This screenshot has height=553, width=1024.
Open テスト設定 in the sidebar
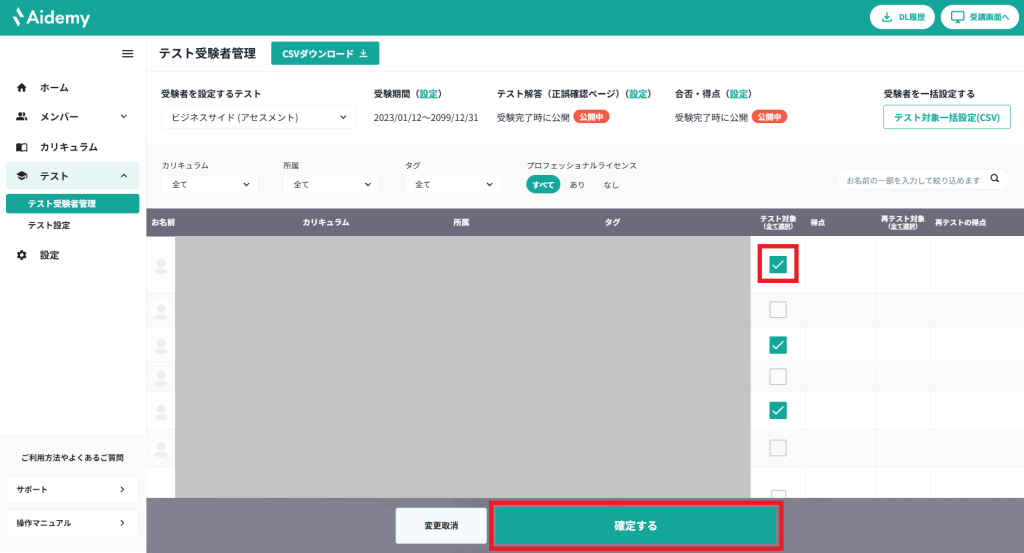pos(49,225)
